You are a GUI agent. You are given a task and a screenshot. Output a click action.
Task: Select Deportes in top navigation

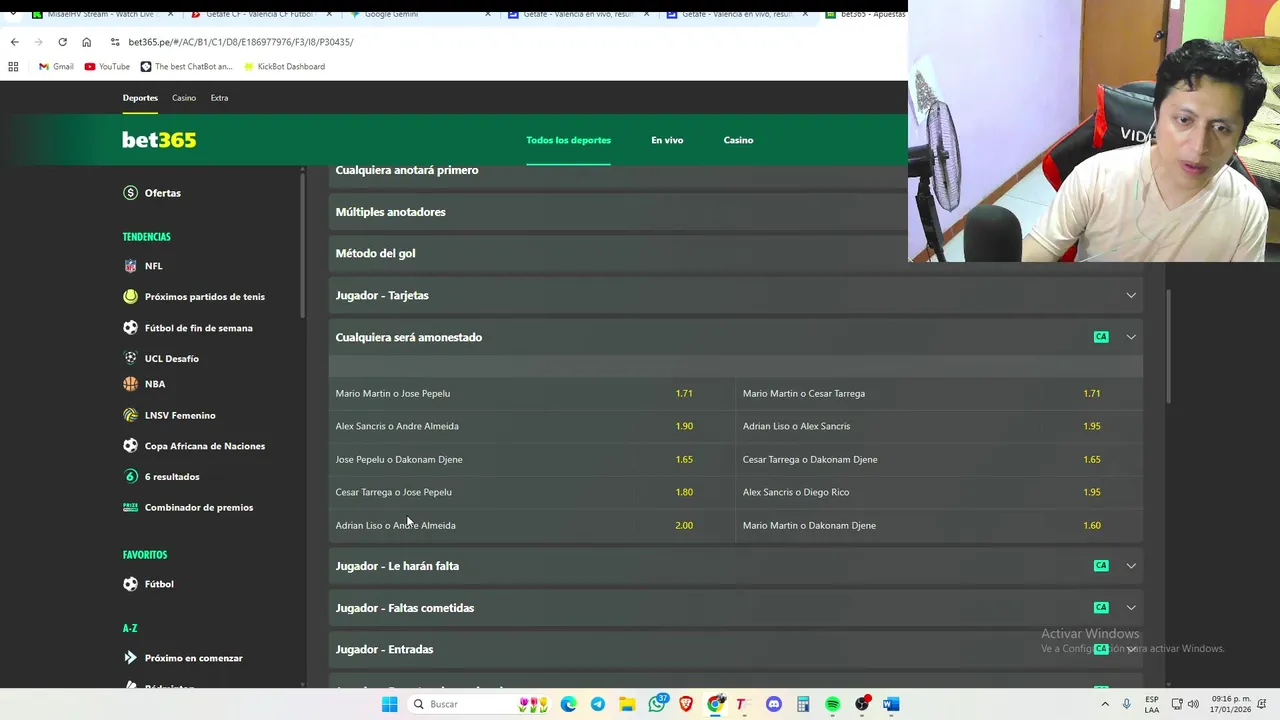click(140, 98)
